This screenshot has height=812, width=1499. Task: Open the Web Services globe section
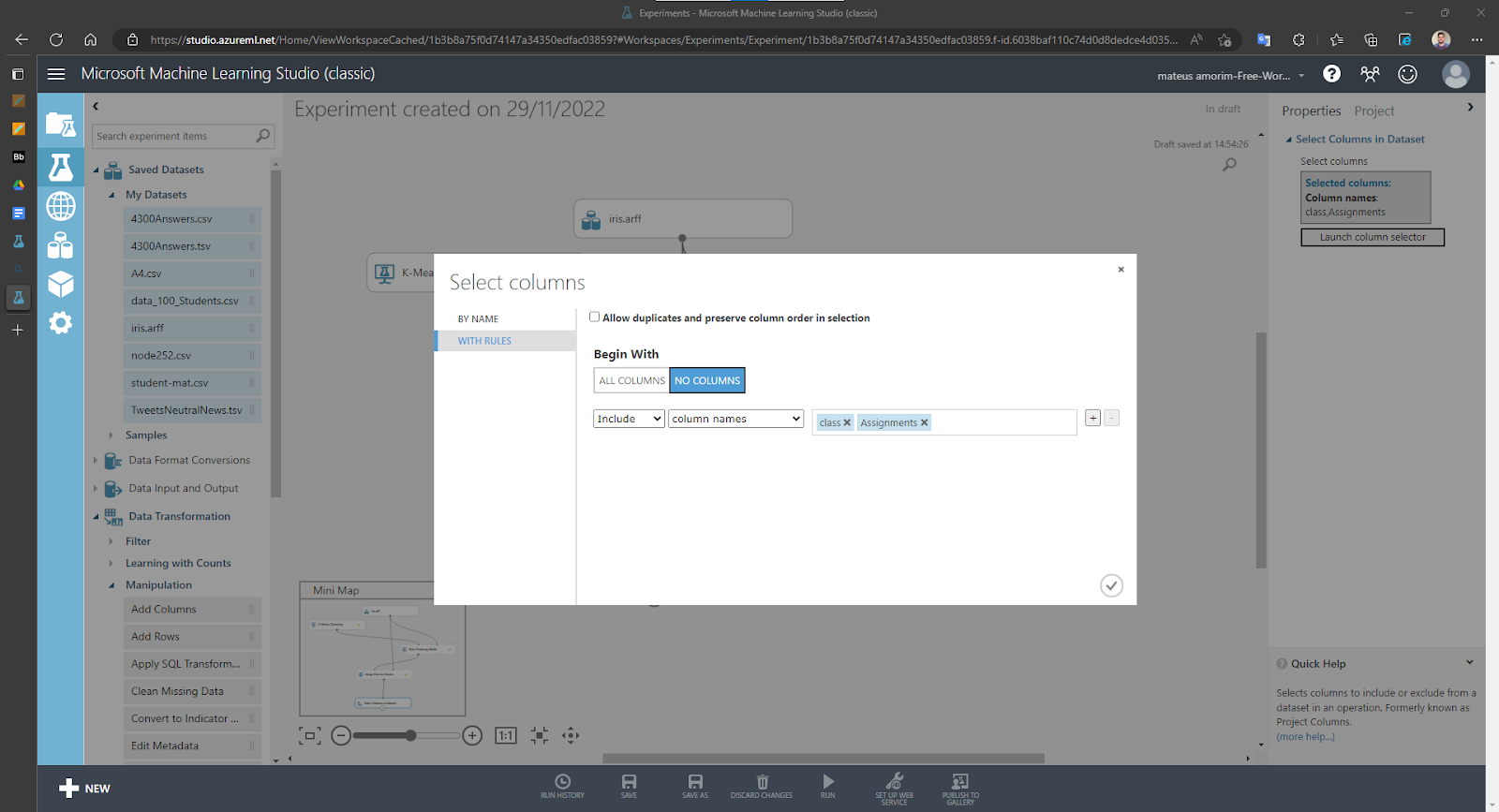tap(61, 206)
